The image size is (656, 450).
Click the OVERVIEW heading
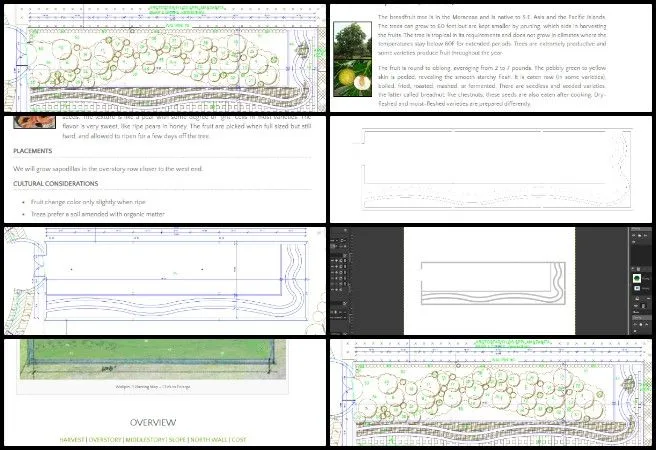(x=153, y=422)
